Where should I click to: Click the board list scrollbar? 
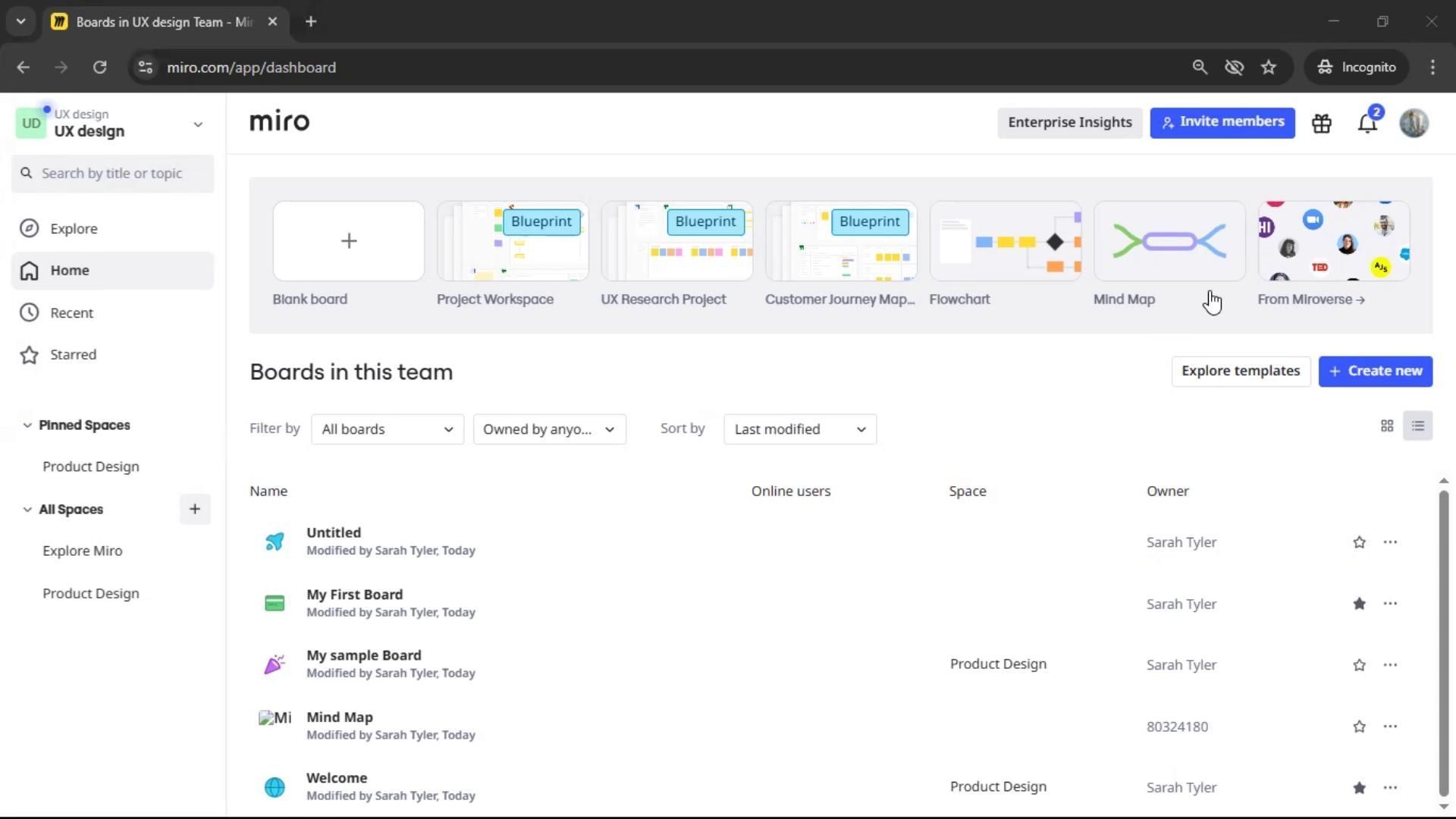(x=1443, y=645)
